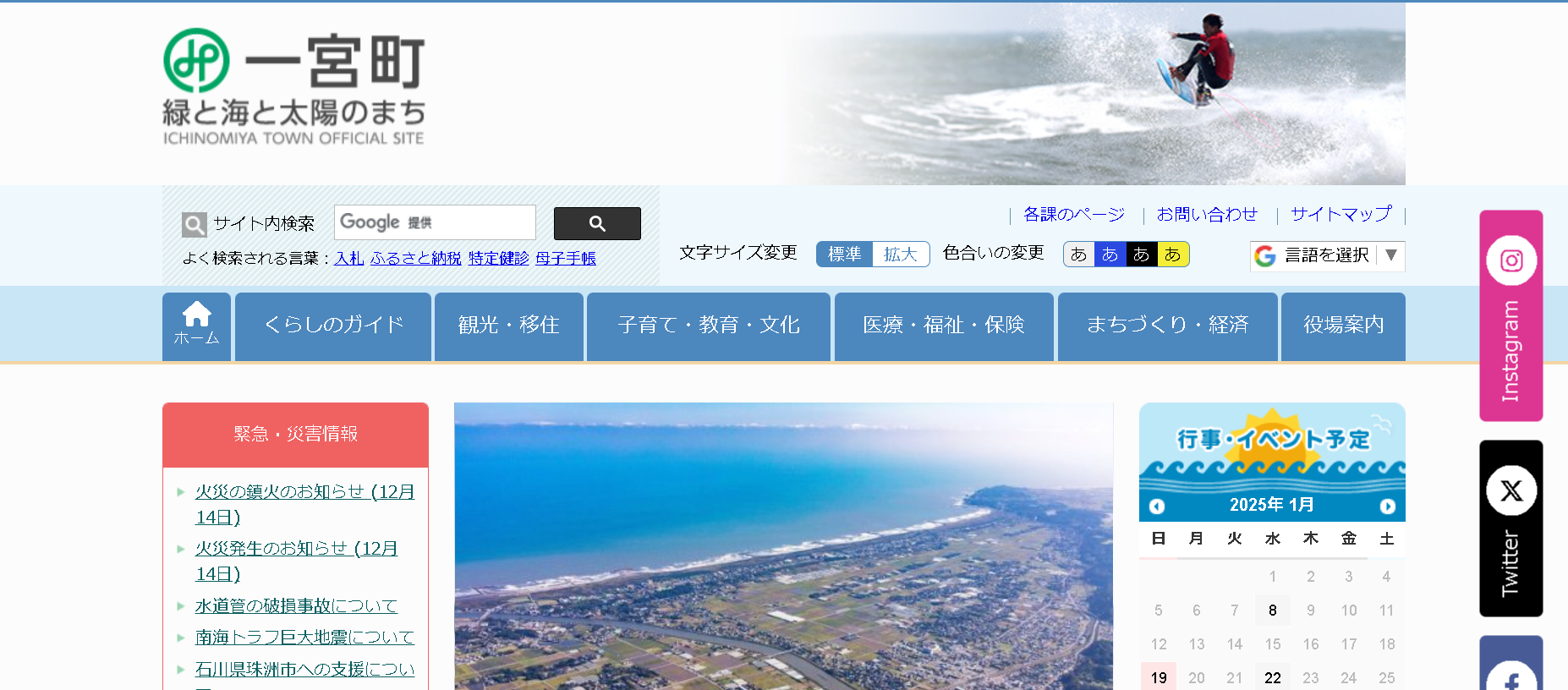The height and width of the screenshot is (690, 1568).
Task: Click the Google G language icon
Action: click(x=1265, y=255)
